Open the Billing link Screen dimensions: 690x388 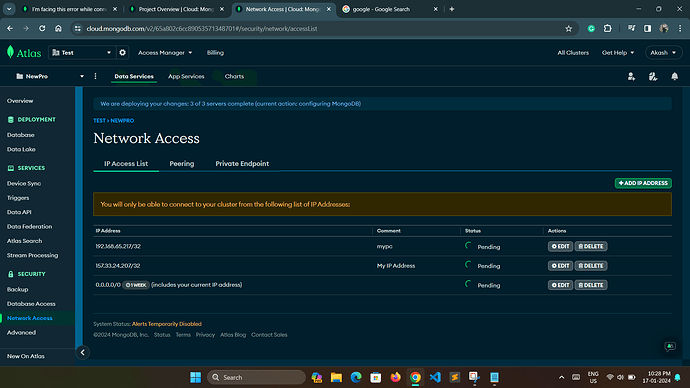[215, 52]
